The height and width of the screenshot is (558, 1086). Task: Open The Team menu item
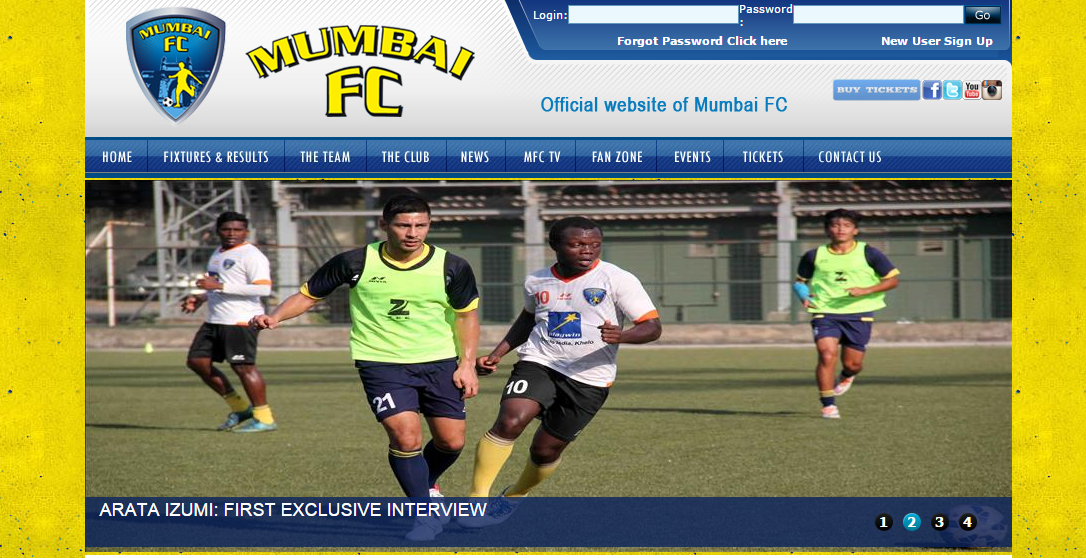pos(325,156)
